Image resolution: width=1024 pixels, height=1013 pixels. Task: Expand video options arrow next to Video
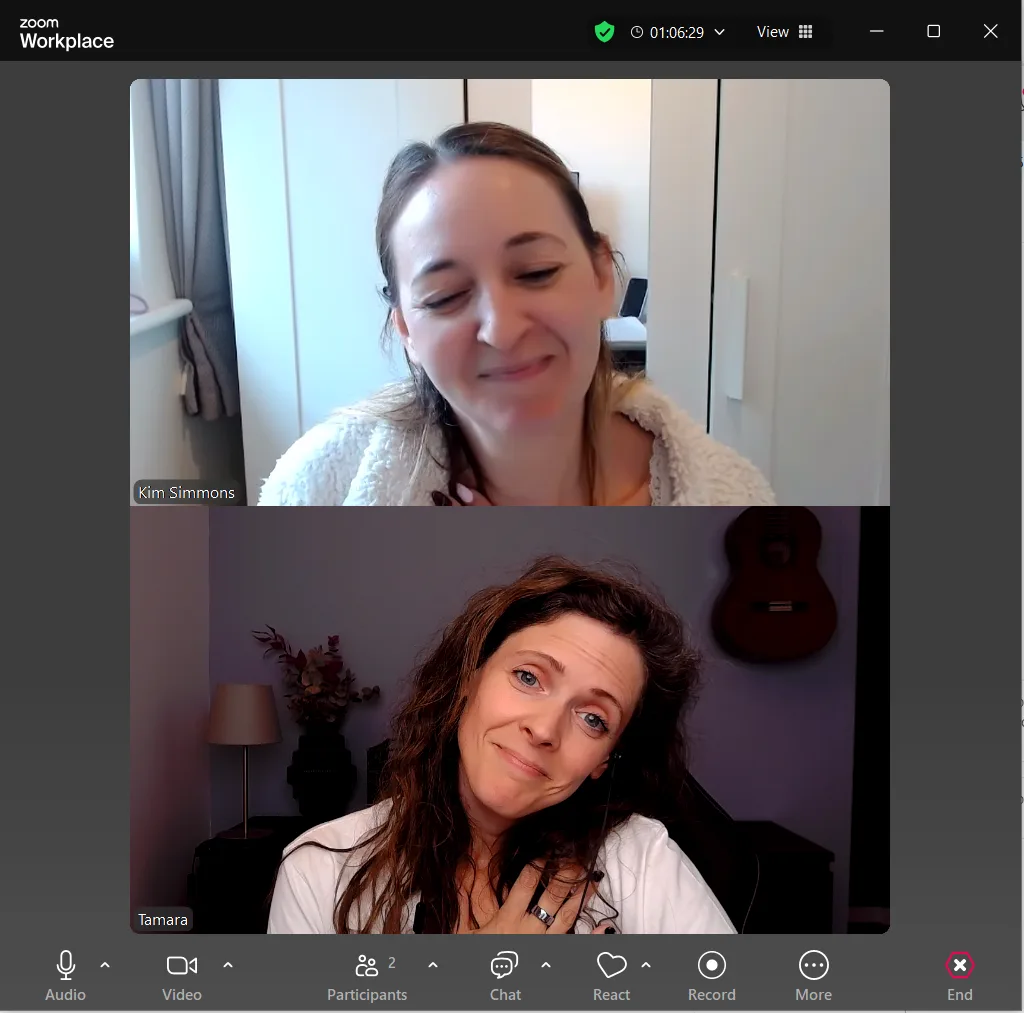point(228,965)
